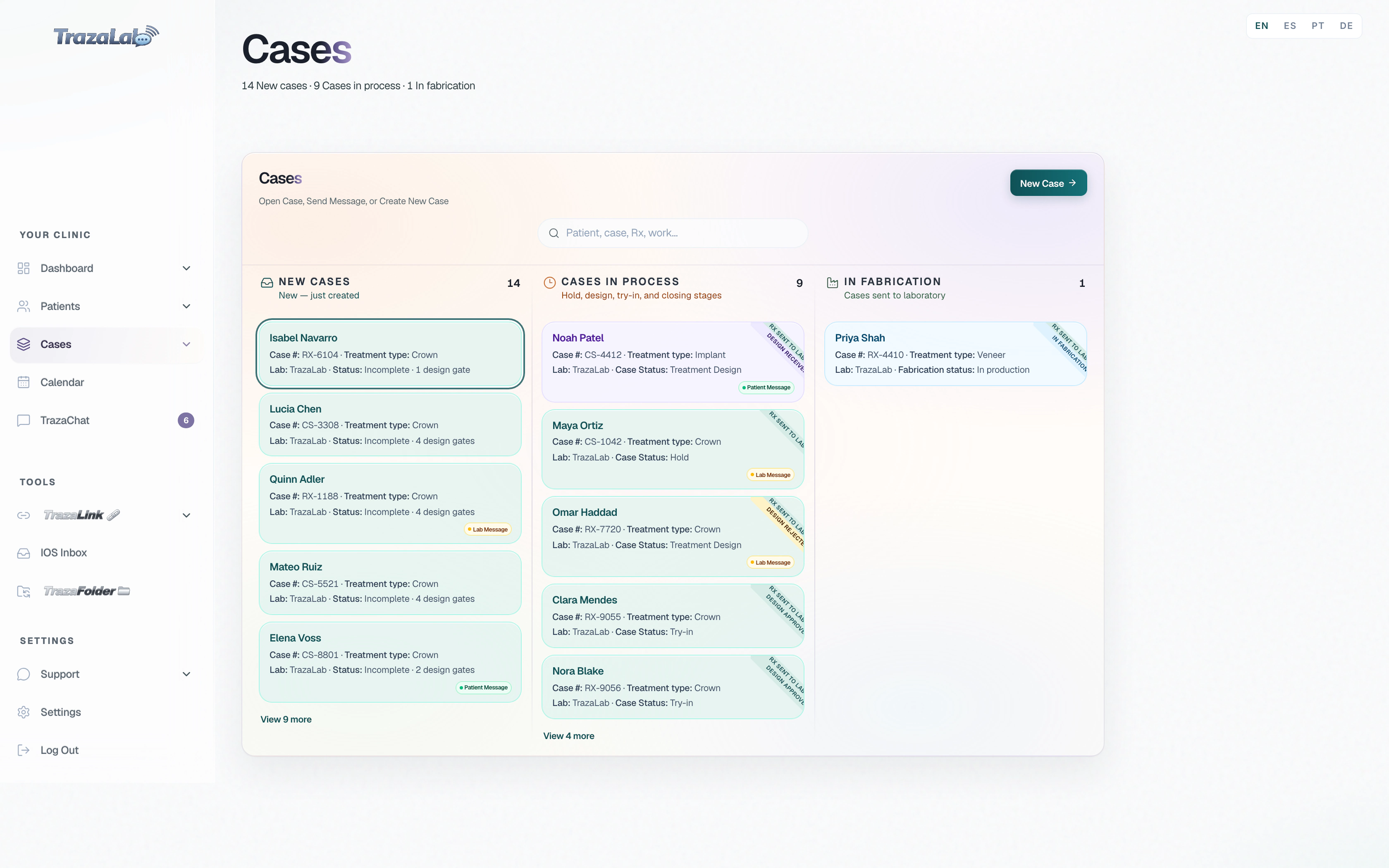Click View 9 more link
Image resolution: width=1389 pixels, height=868 pixels.
point(286,719)
